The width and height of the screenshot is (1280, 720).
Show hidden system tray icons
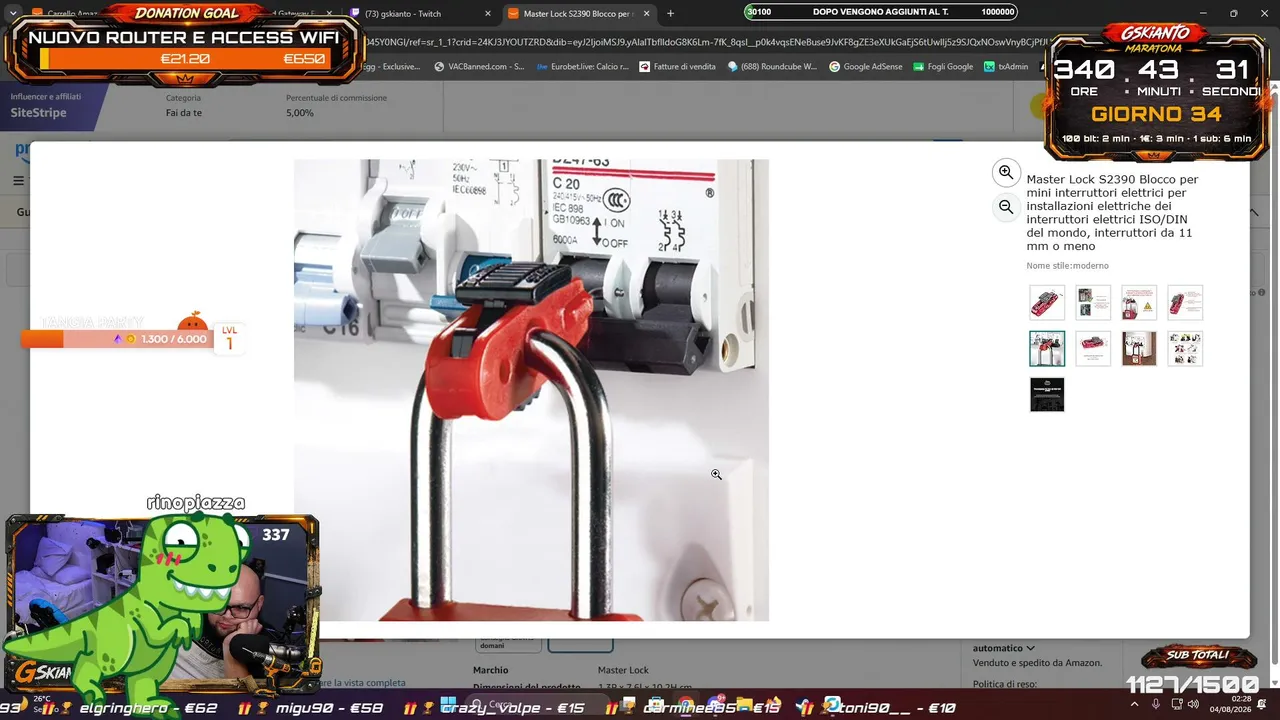1134,704
